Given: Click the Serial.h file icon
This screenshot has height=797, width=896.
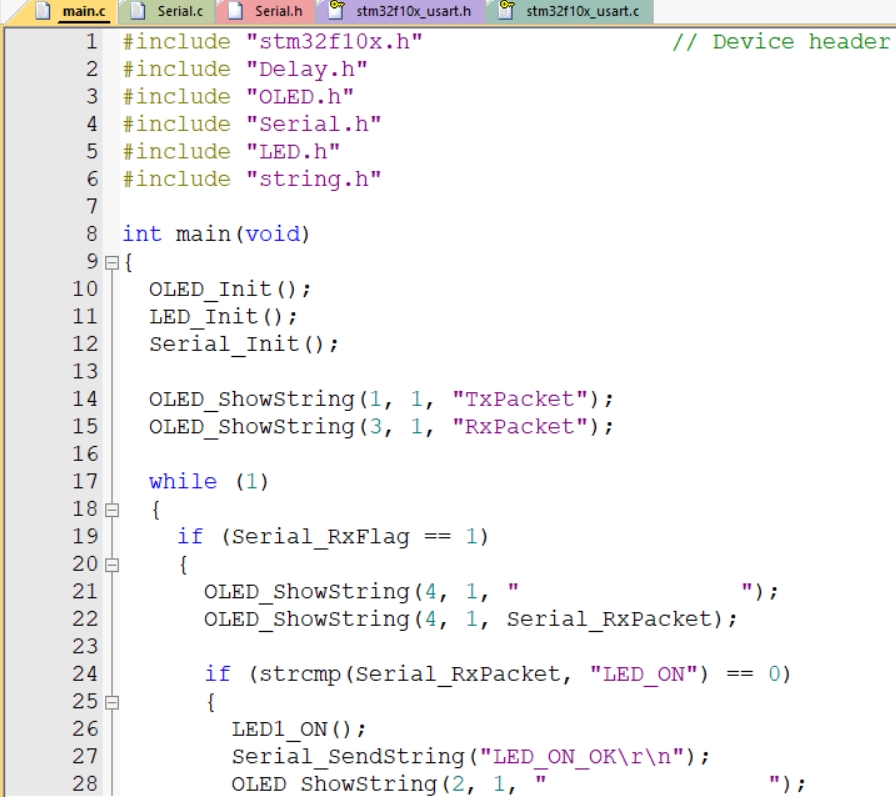Looking at the screenshot, I should coord(235,10).
